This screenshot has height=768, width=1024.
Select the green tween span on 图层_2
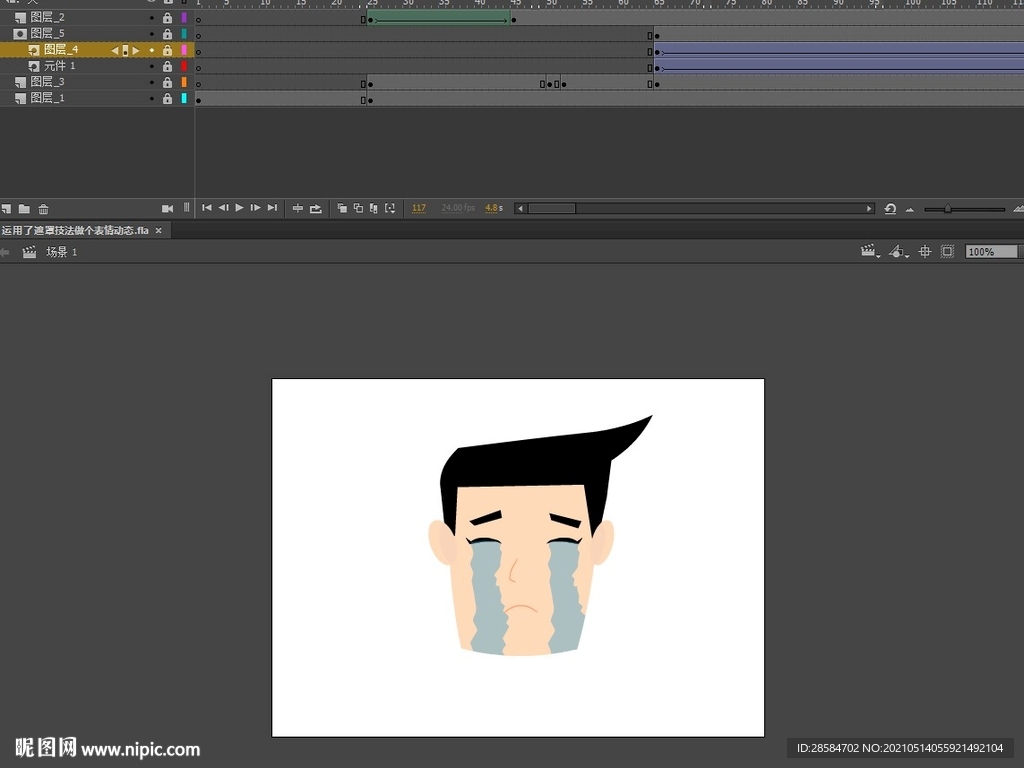(439, 18)
